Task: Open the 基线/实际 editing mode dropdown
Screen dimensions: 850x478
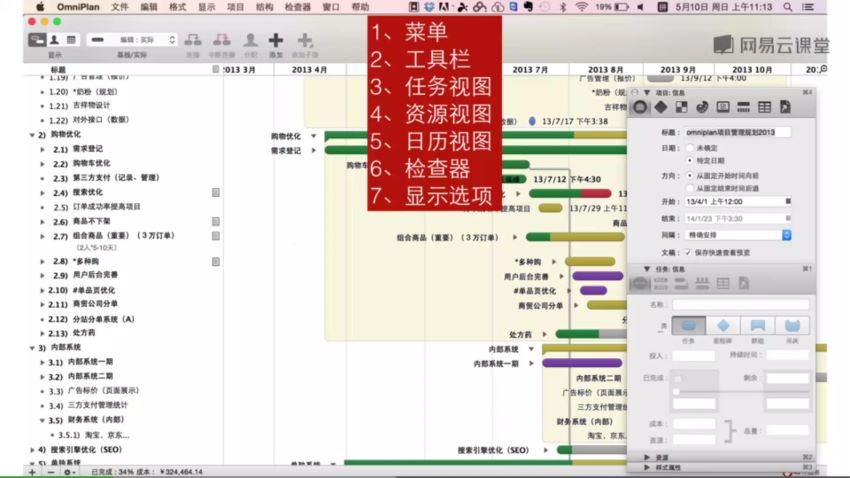Action: (132, 40)
